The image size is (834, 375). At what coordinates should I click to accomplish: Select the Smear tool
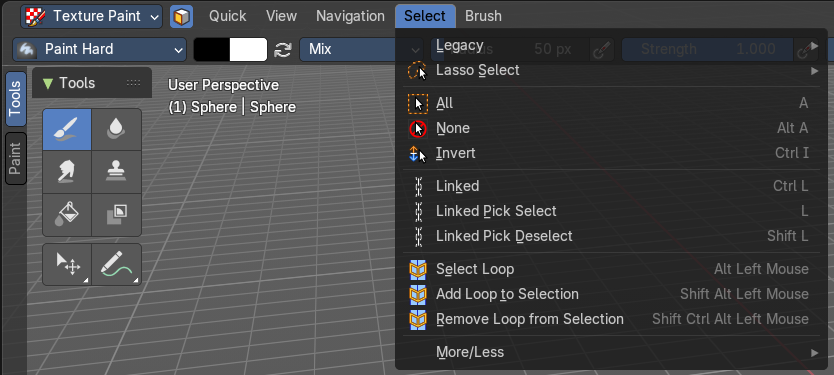click(67, 172)
